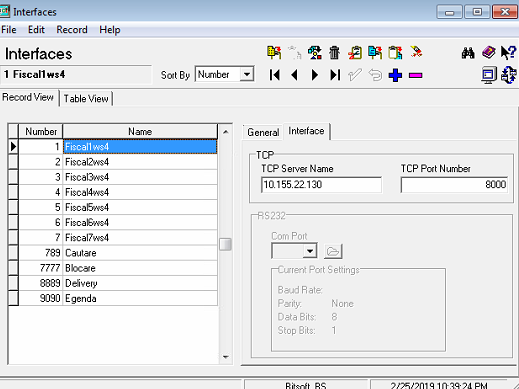Screen dimensions: 519x389
Task: Click the list scroll down arrow
Action: point(226,357)
